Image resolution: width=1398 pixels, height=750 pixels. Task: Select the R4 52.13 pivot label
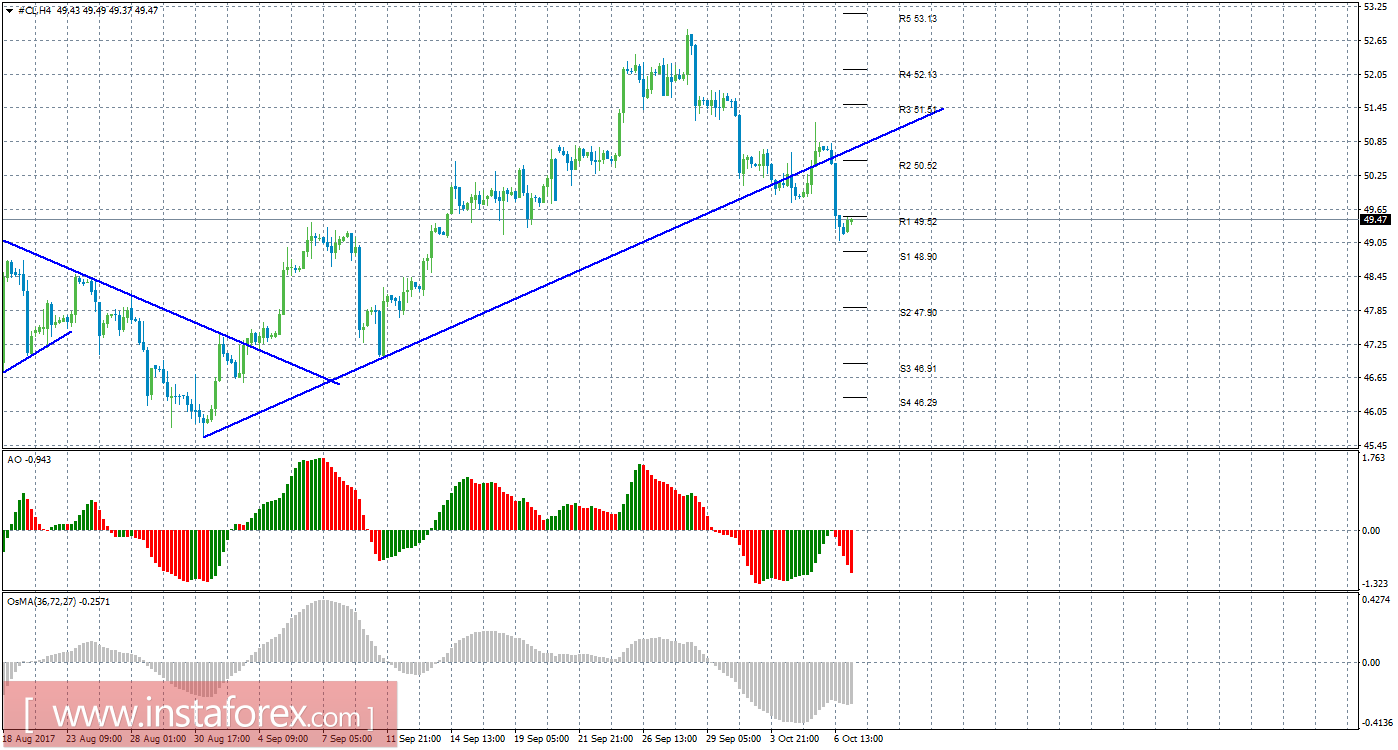[x=917, y=74]
